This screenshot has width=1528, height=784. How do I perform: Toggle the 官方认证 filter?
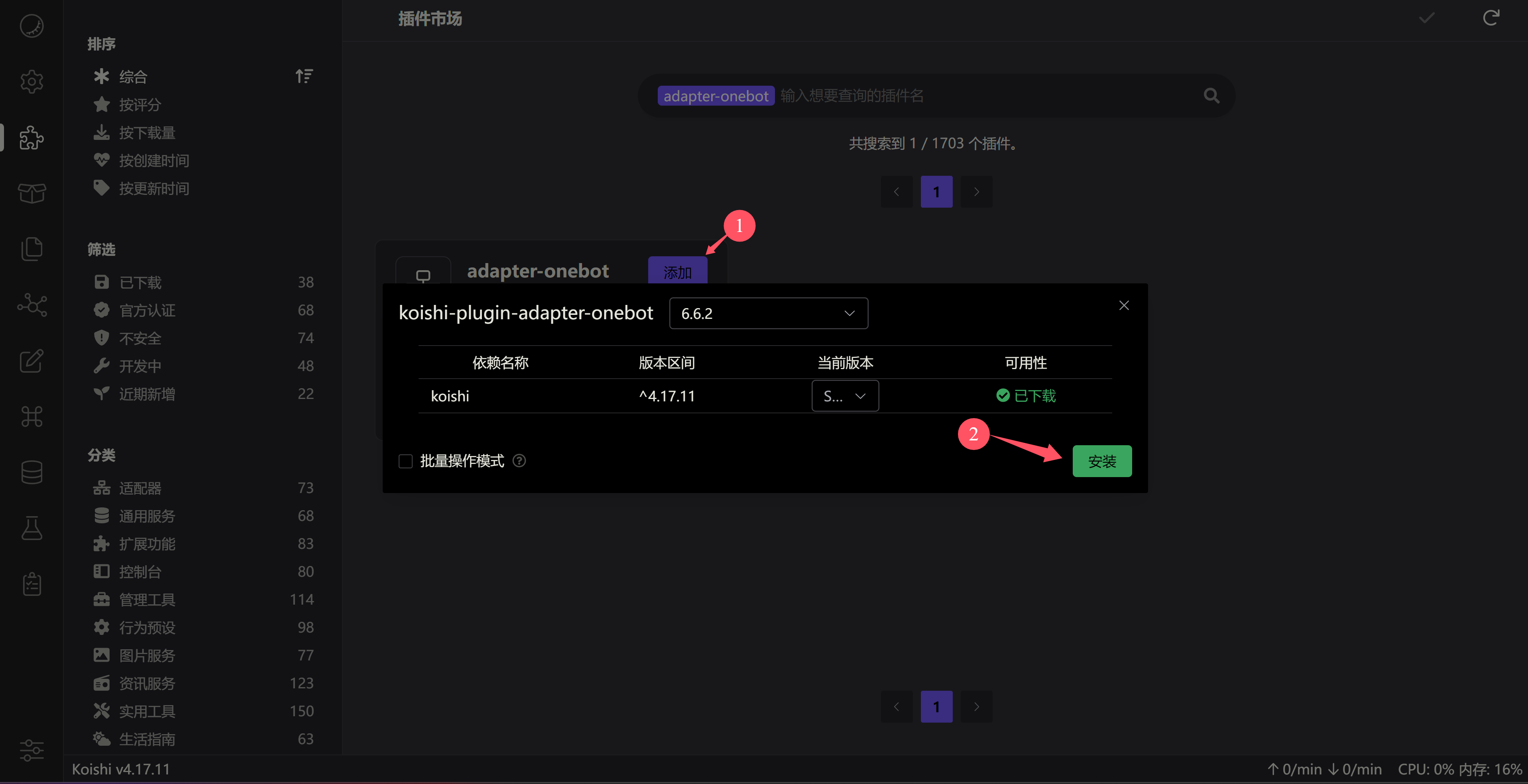148,310
